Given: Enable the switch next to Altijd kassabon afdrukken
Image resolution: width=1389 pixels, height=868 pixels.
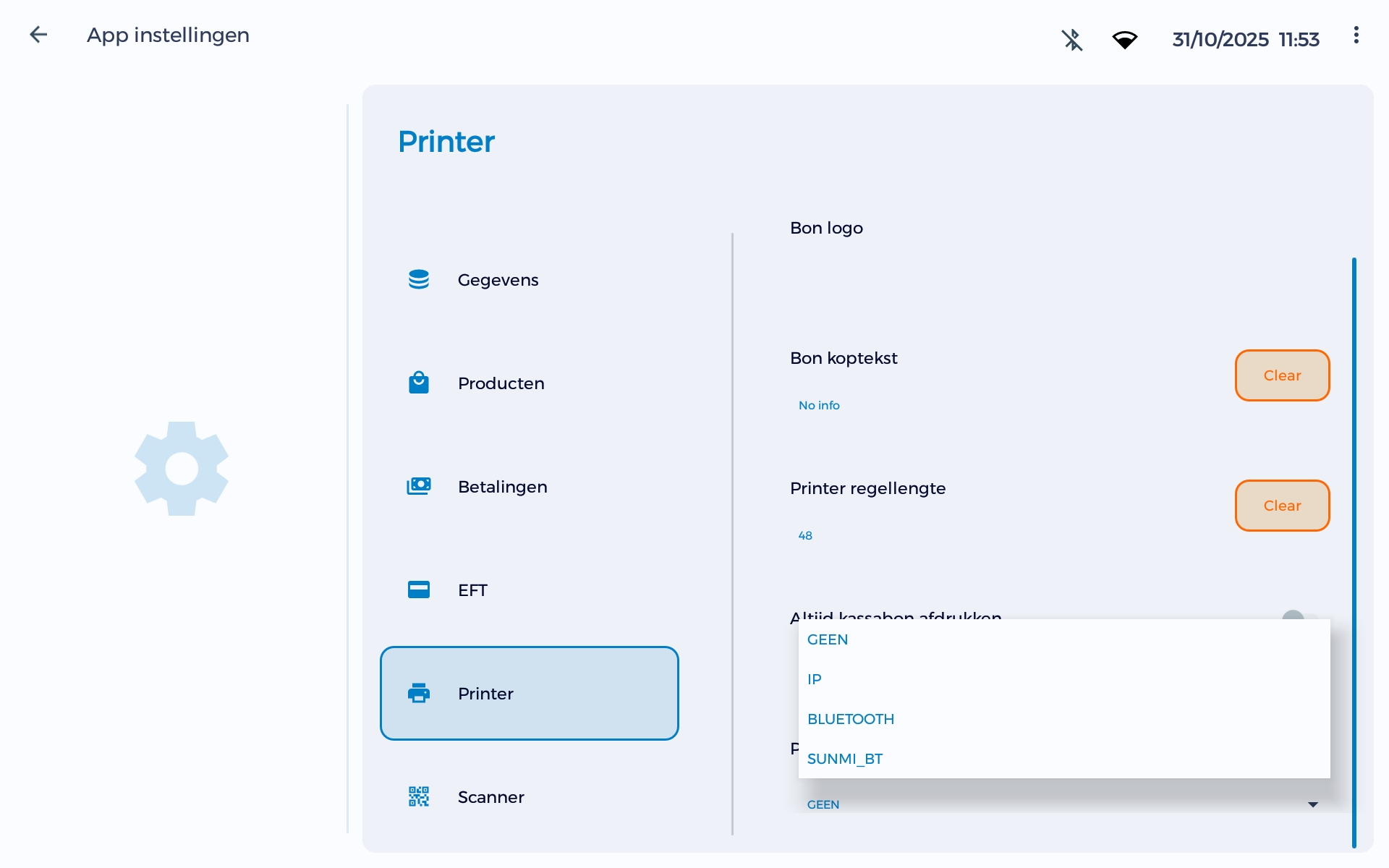Looking at the screenshot, I should pos(1293,621).
